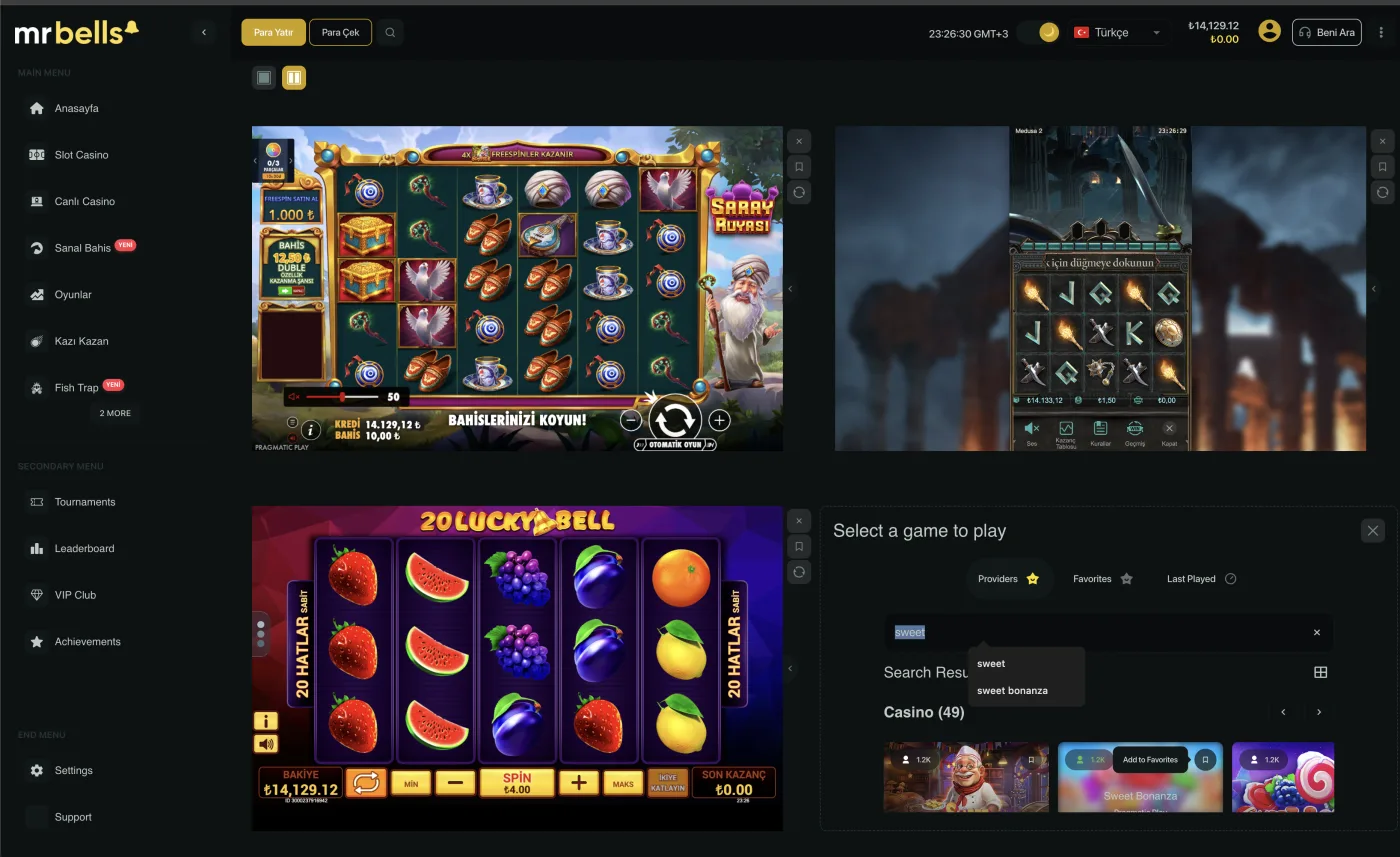Viewport: 1400px width, 857px height.
Task: Click the search magnifier next to Para Çek
Action: click(x=390, y=32)
